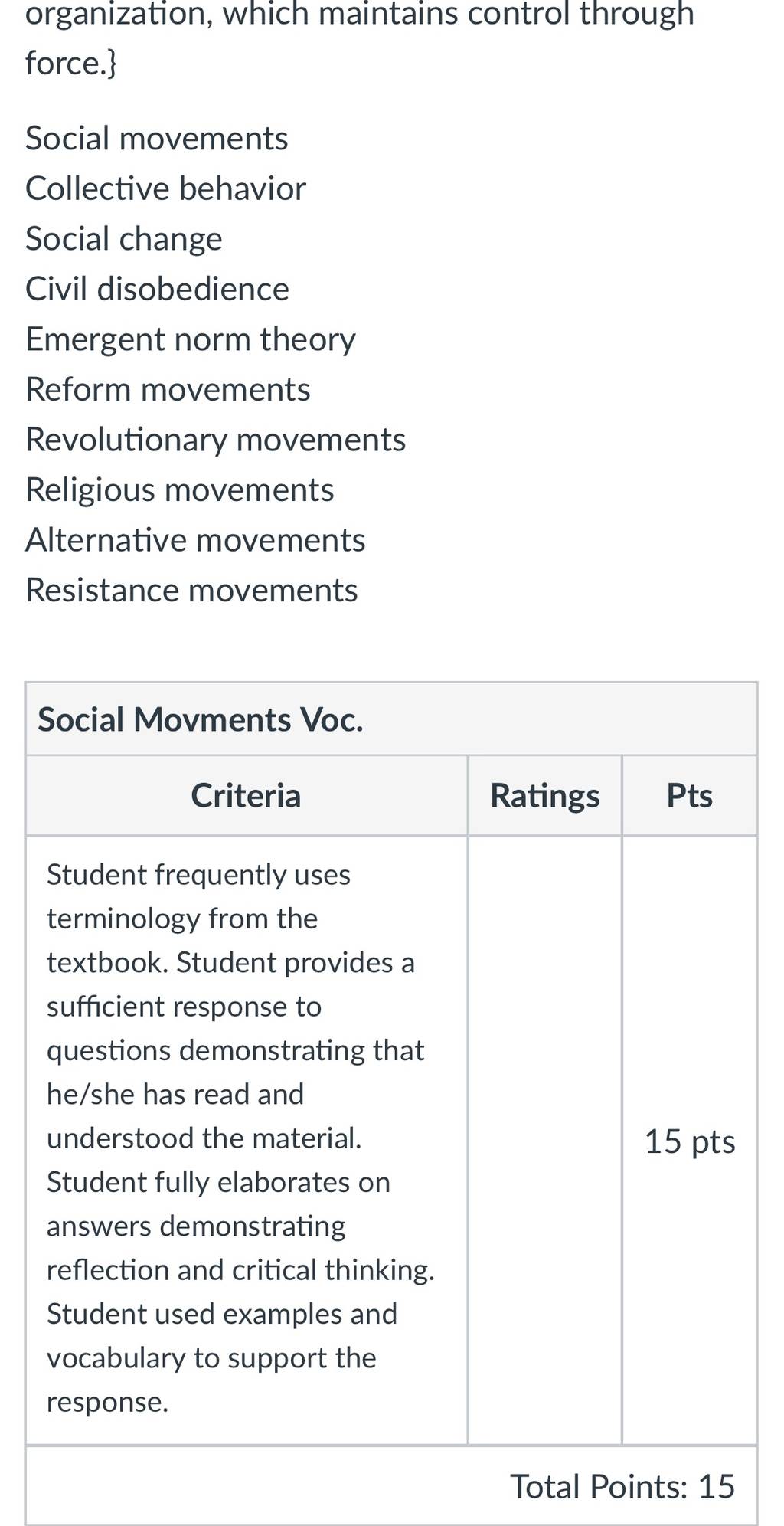Click the 'Alternative movements' term

click(x=195, y=540)
